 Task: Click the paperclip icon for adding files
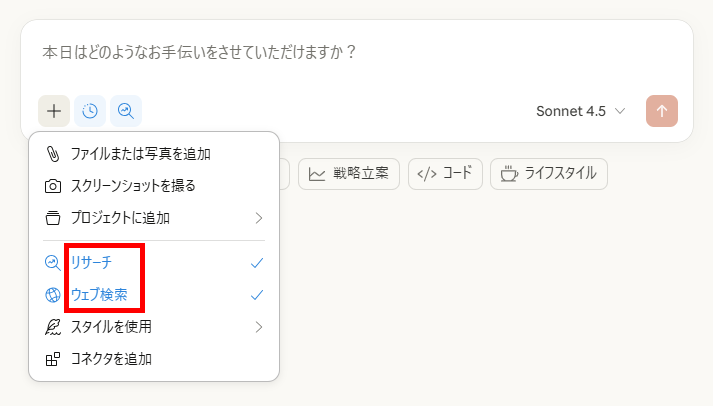click(x=53, y=154)
